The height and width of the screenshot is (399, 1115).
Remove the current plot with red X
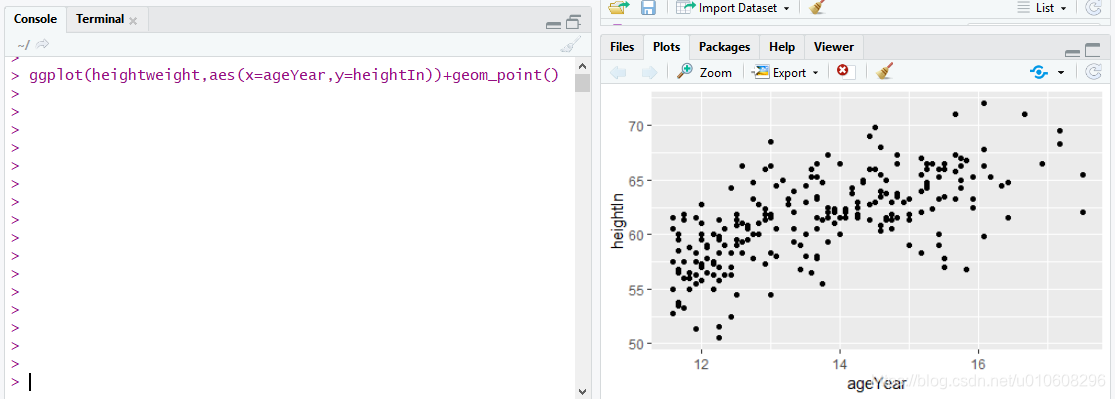tap(844, 71)
